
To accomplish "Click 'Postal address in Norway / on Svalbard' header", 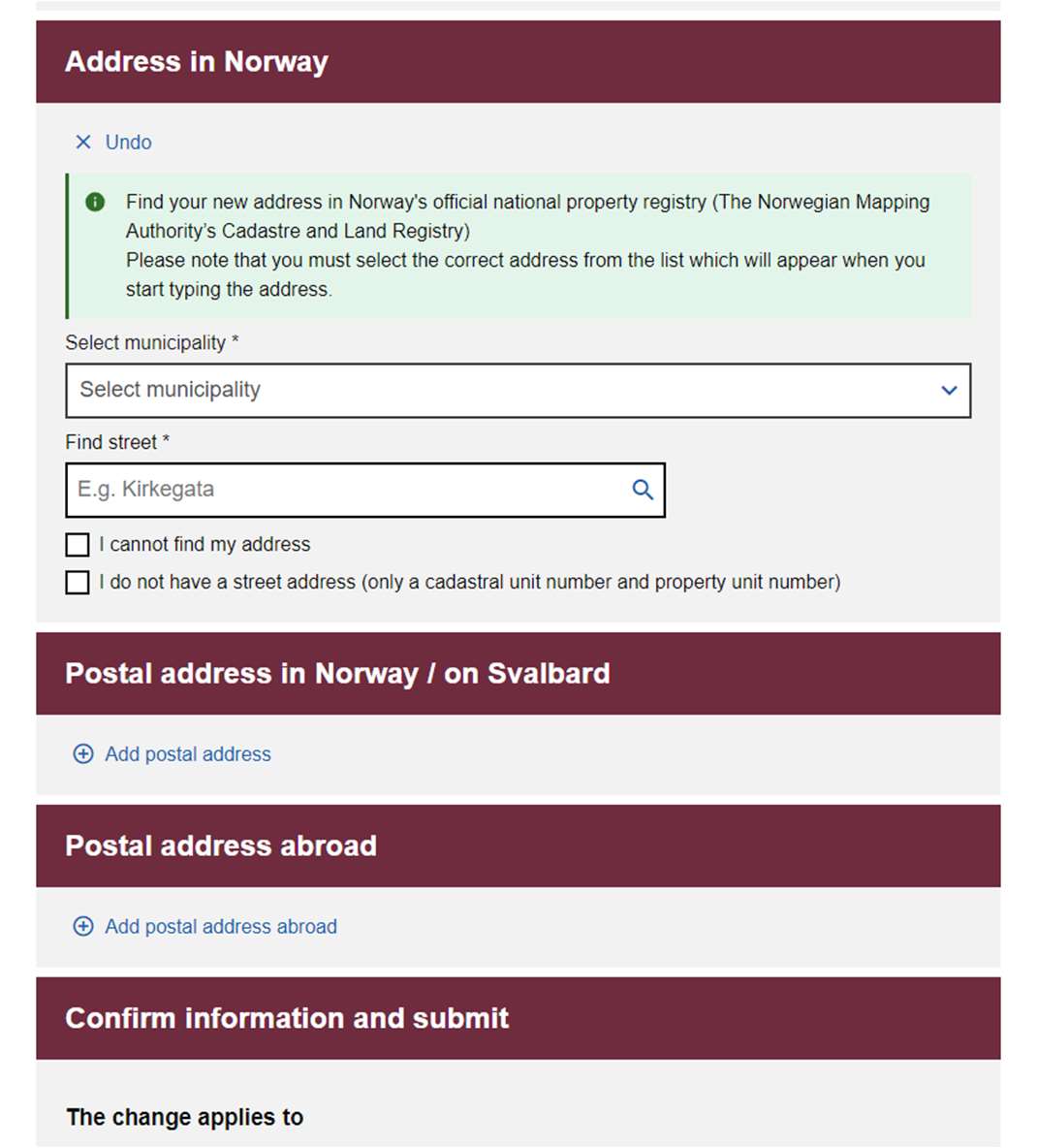I will 518,674.
